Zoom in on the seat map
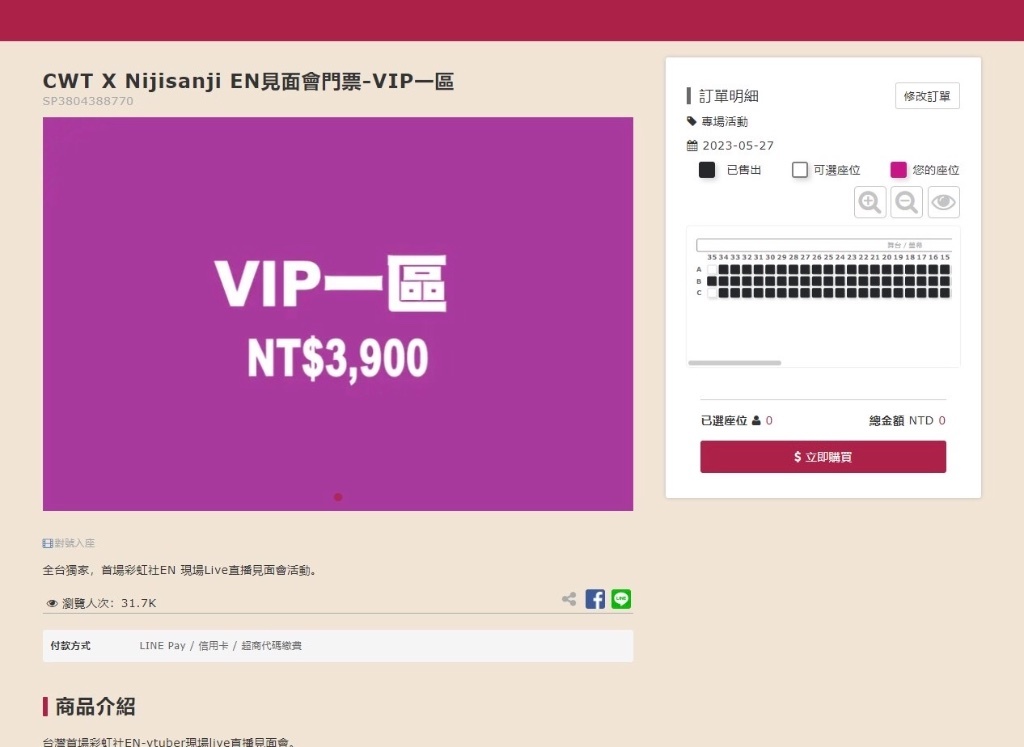1024x747 pixels. tap(870, 202)
